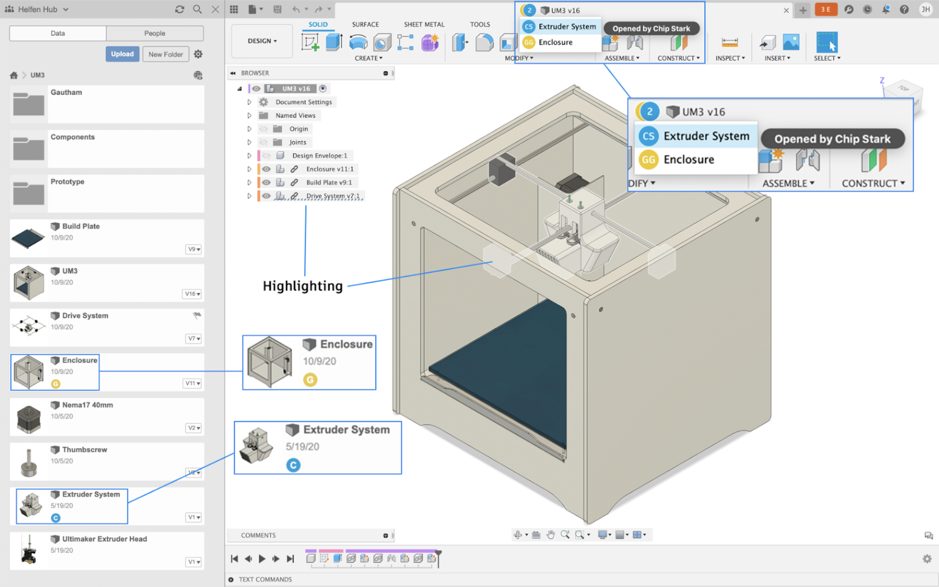Toggle visibility of Build Plate v9:1
The image size is (939, 587).
(x=266, y=183)
